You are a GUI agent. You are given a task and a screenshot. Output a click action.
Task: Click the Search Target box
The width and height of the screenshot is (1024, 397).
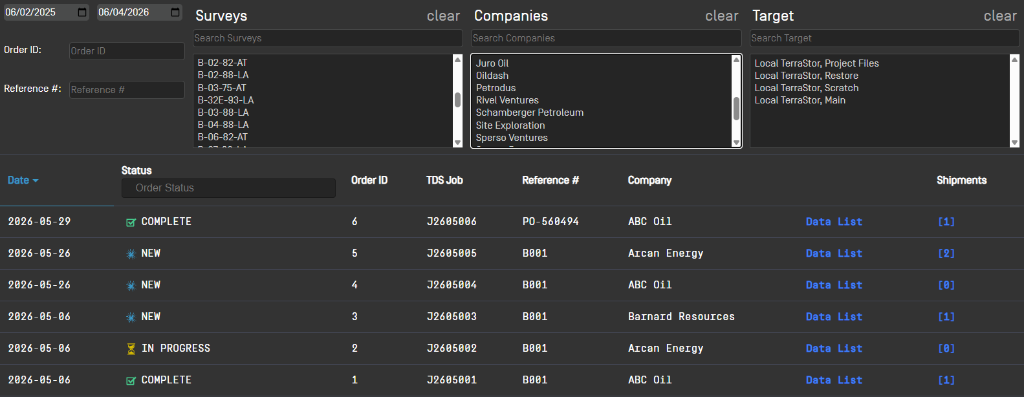(x=884, y=38)
